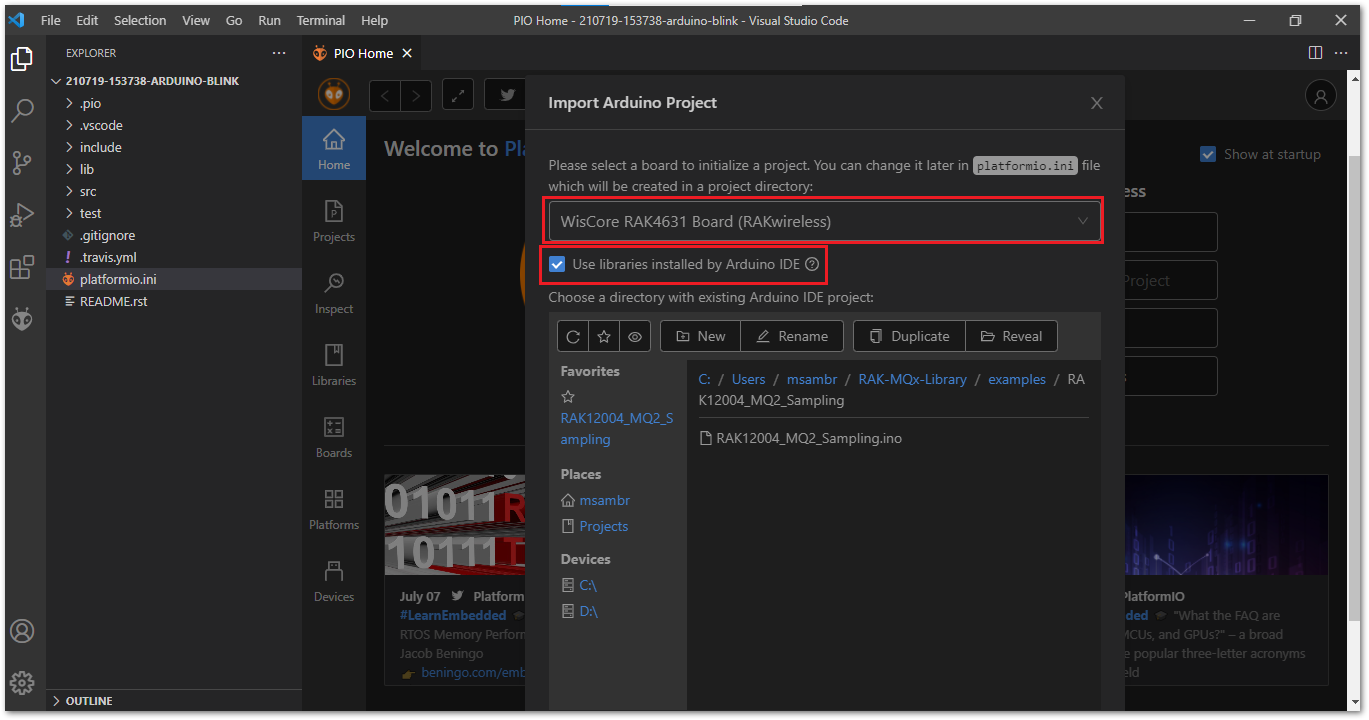Image resolution: width=1369 pixels, height=720 pixels.
Task: Open the Accounts icon in the activity bar
Action: [x=22, y=631]
